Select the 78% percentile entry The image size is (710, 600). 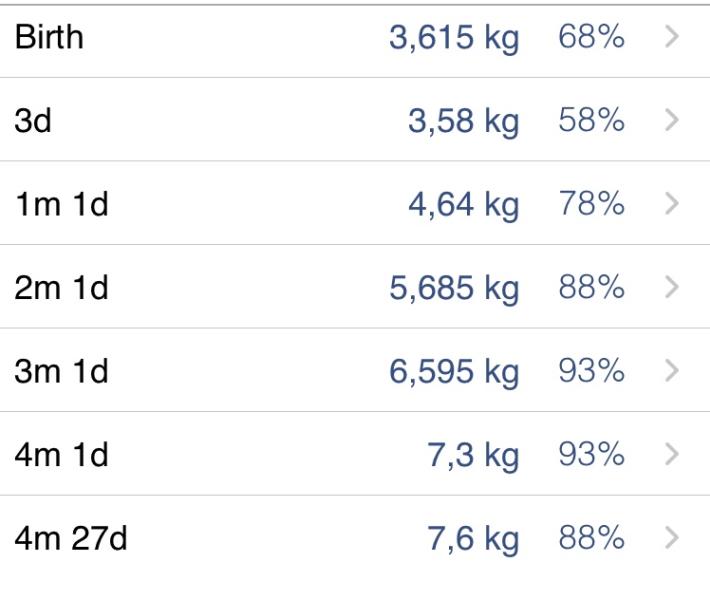point(591,204)
